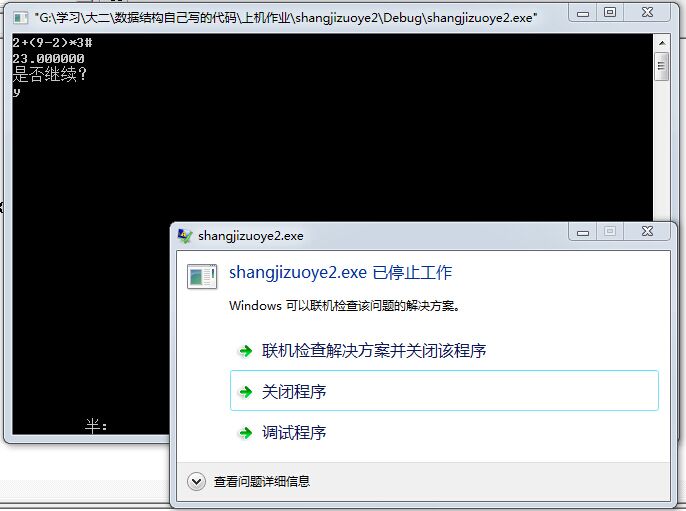The height and width of the screenshot is (511, 686).
Task: Click the text Windows 可以联机检查该问题的解决方案
Action: (x=344, y=305)
